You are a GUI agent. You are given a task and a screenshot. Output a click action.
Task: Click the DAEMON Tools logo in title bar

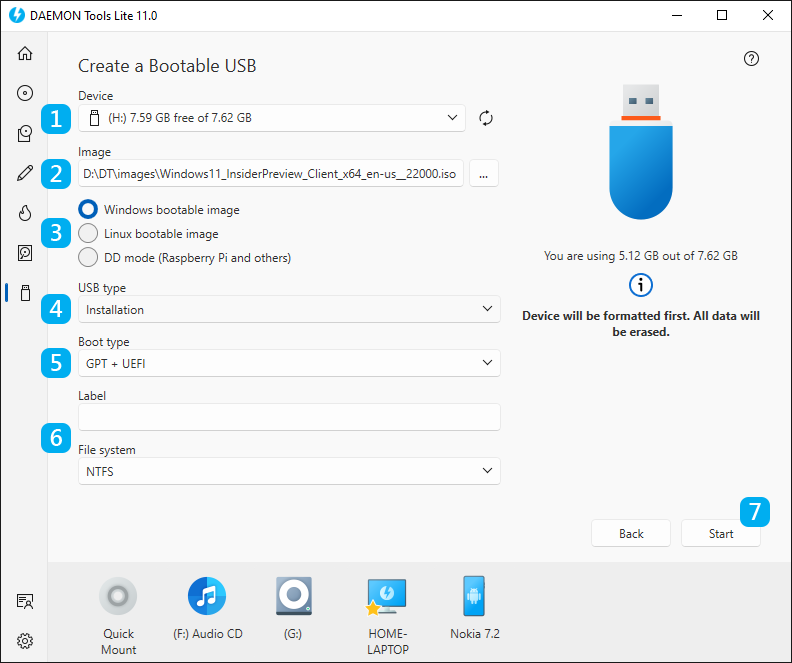[17, 15]
